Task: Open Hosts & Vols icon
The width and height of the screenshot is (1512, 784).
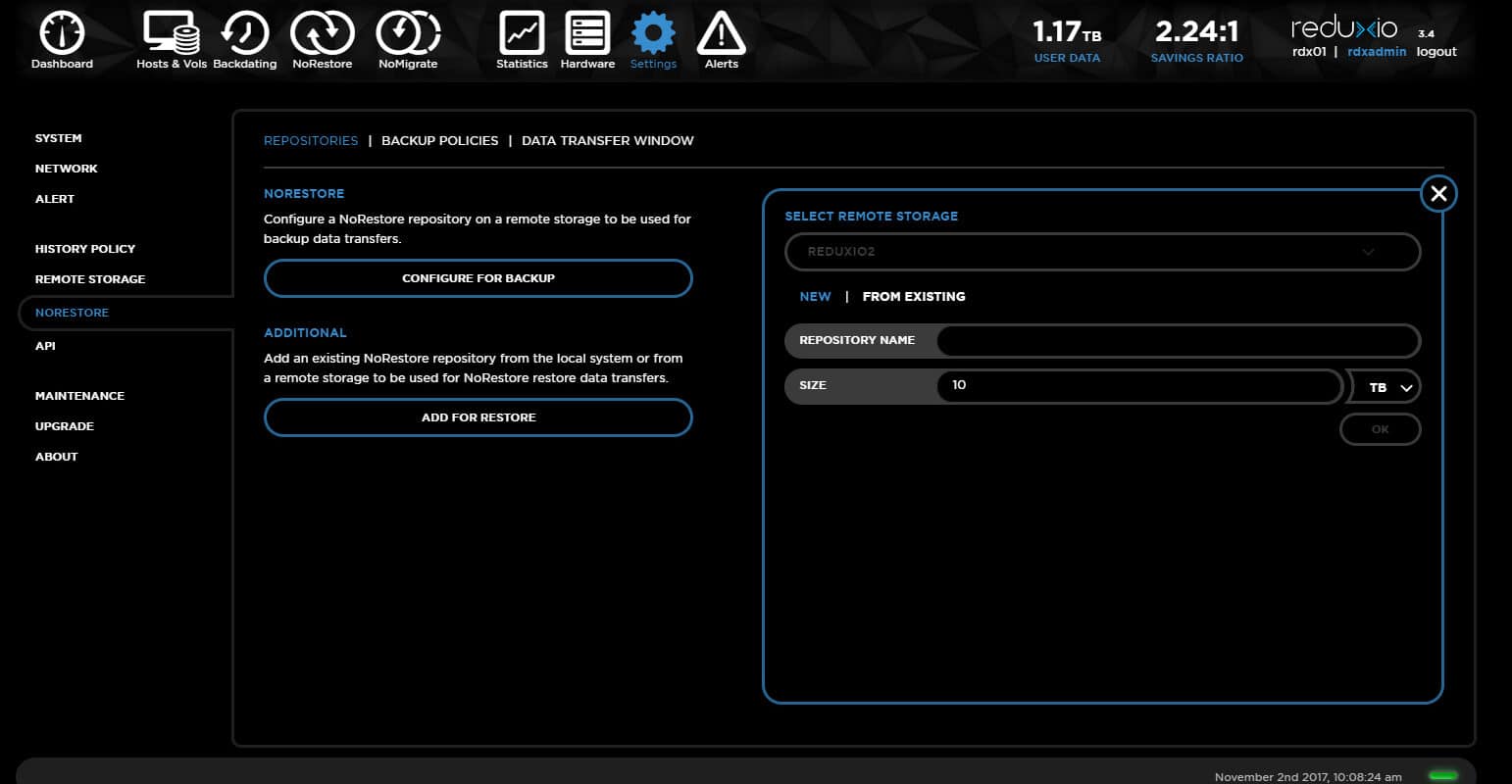Action: [x=172, y=32]
